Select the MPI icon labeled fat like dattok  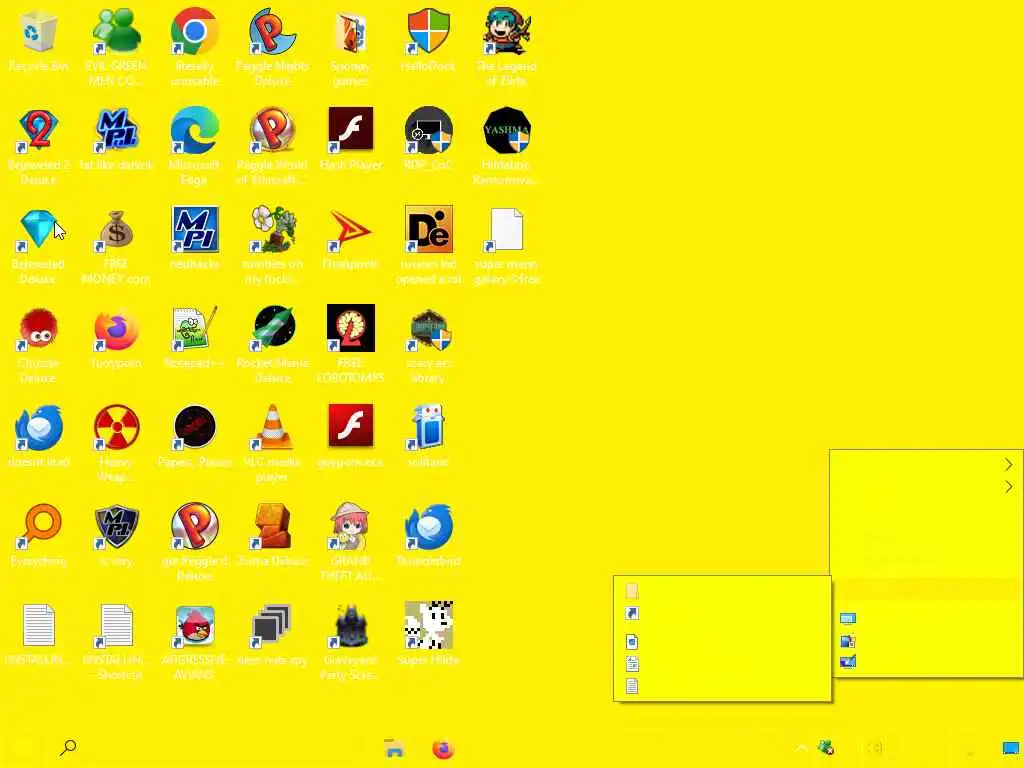click(x=116, y=130)
